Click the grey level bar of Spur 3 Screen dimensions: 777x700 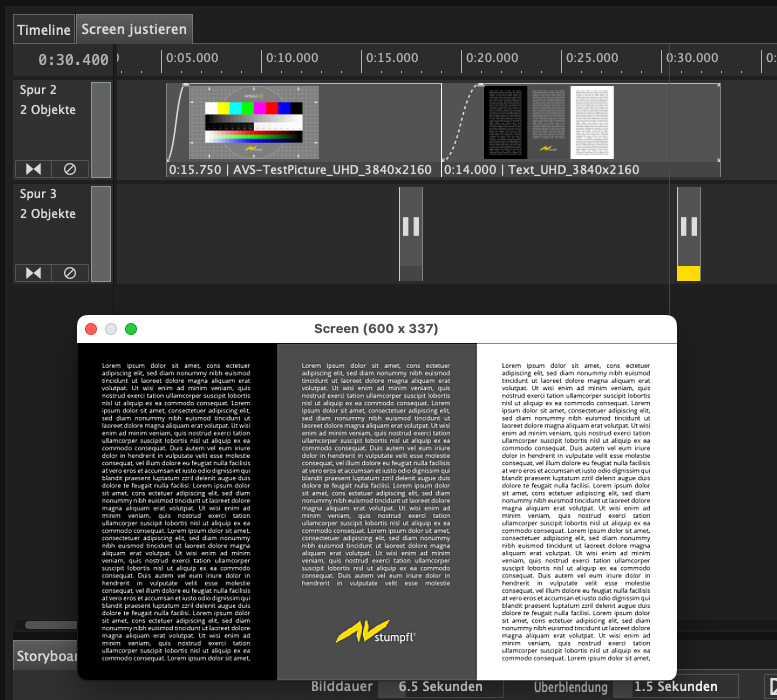(x=101, y=234)
